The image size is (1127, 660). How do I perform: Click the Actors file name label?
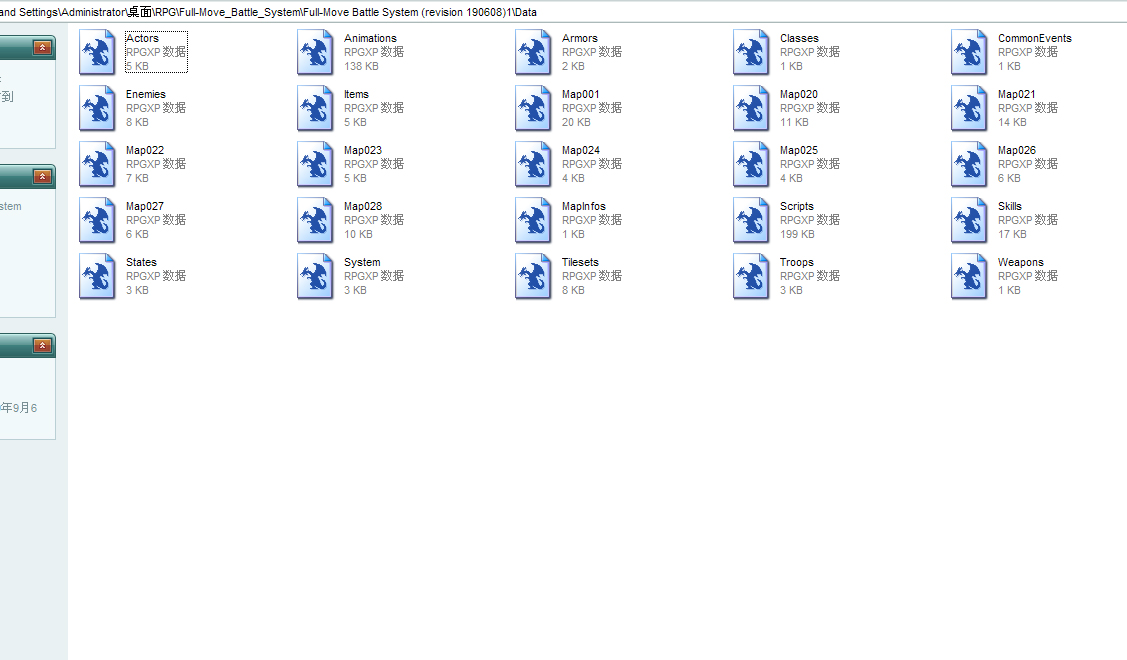coord(142,38)
